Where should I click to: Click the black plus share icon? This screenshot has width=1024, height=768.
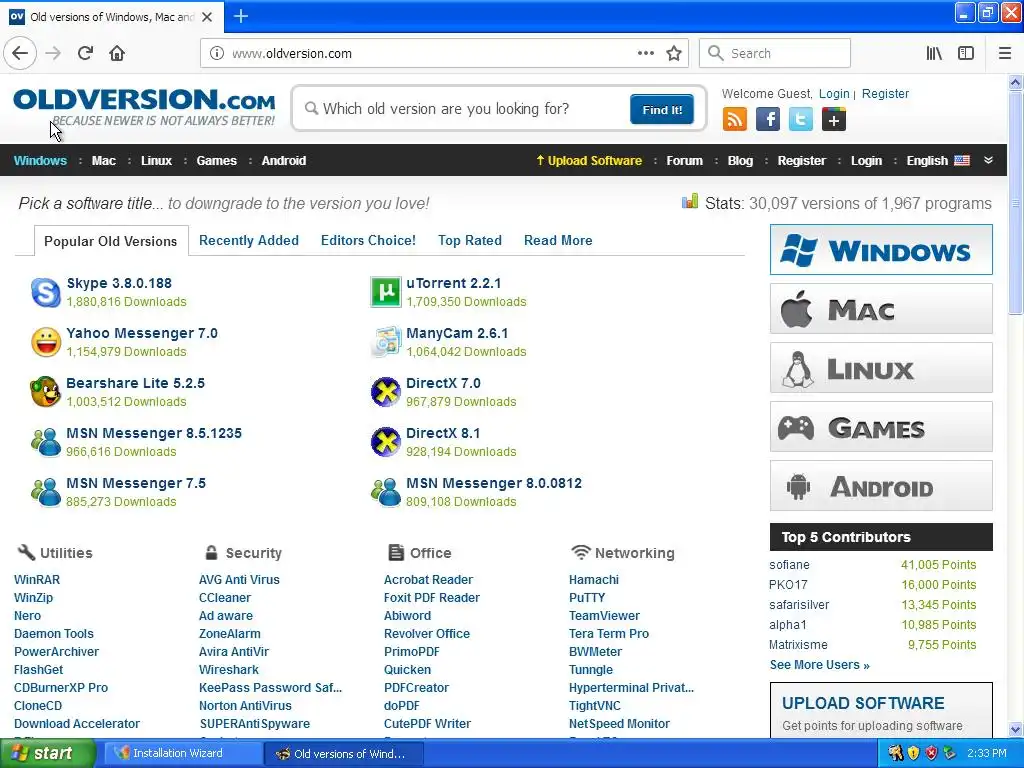point(834,120)
